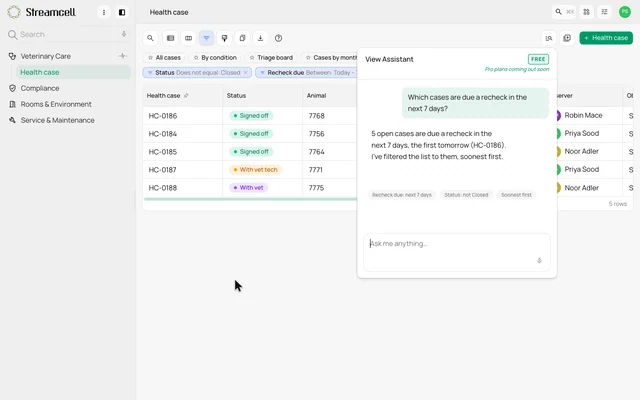The image size is (640, 400).
Task: Open Service & Maintenance in the sidebar
Action: (58, 120)
